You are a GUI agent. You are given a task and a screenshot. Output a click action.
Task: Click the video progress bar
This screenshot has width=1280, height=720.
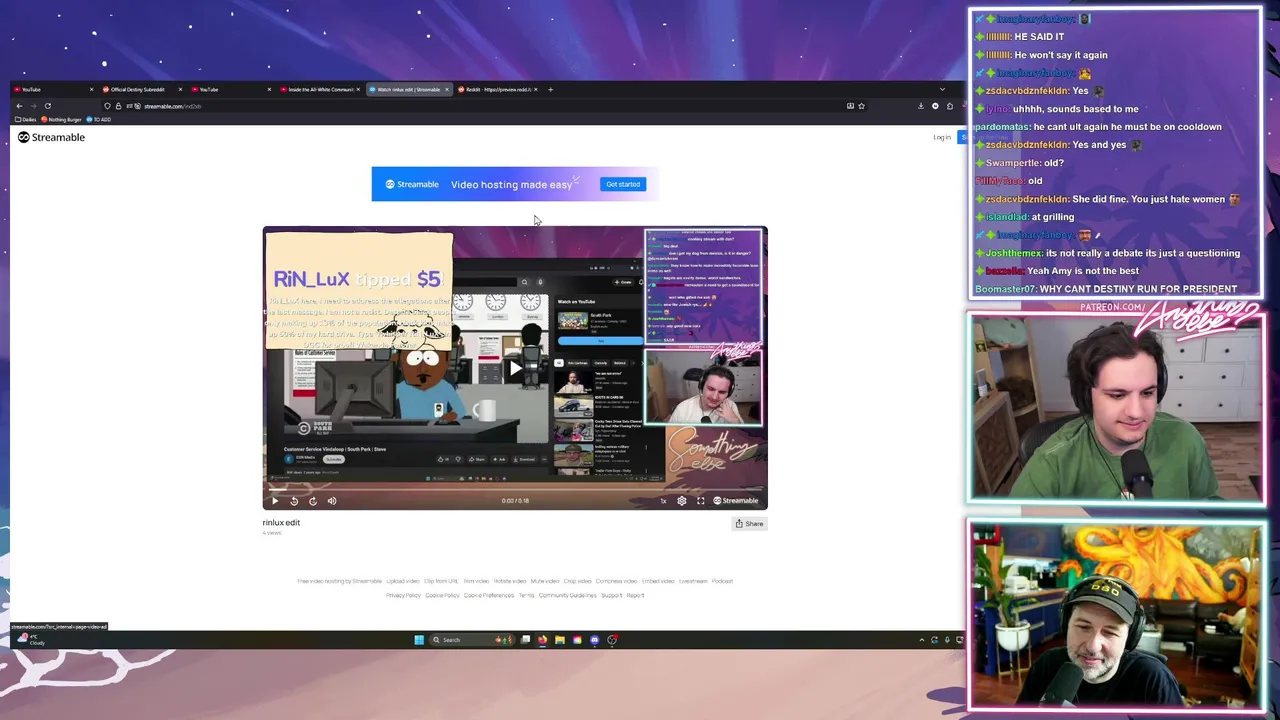pyautogui.click(x=515, y=491)
